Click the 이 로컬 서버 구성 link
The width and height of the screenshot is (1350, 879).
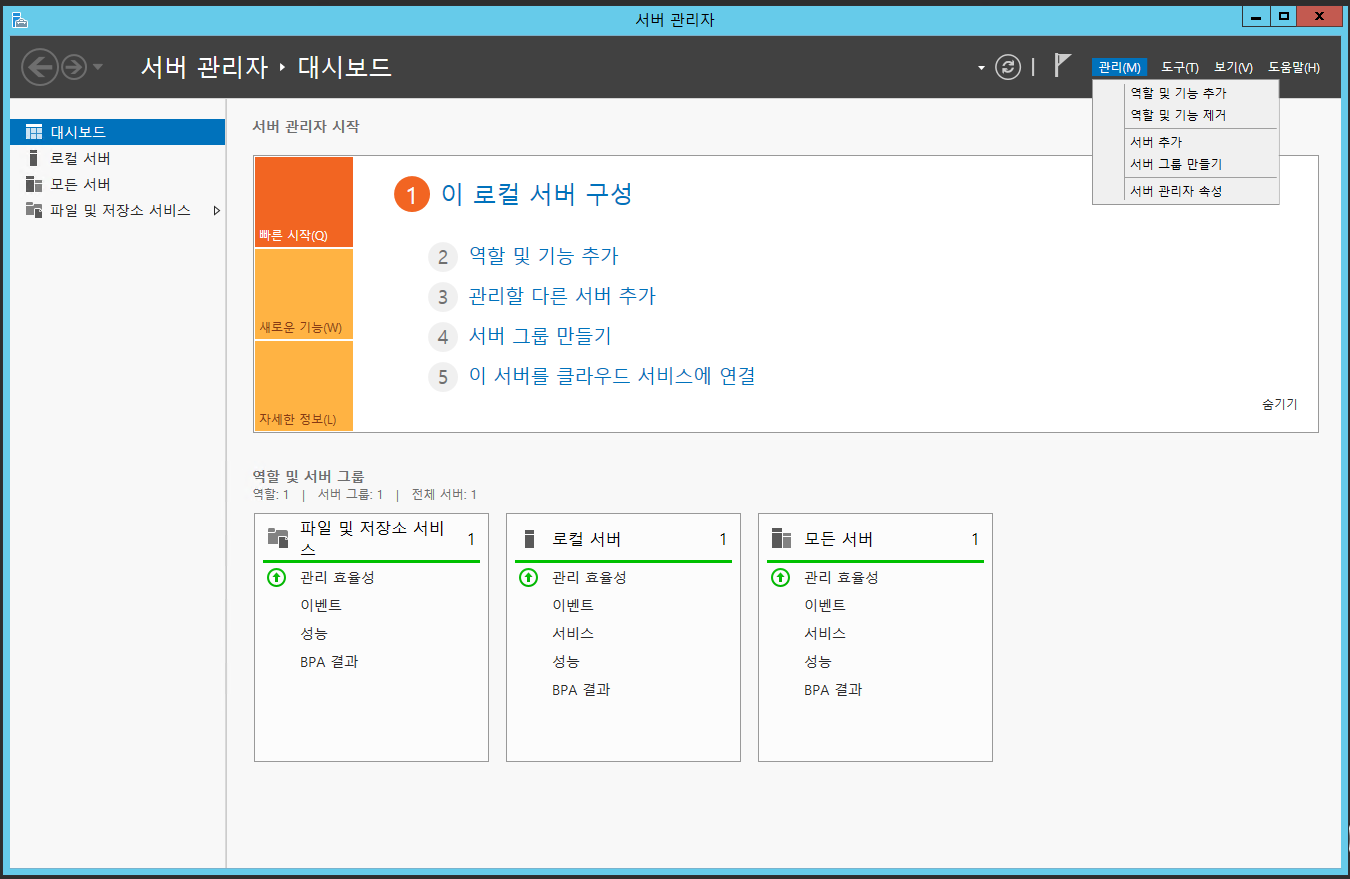[536, 194]
